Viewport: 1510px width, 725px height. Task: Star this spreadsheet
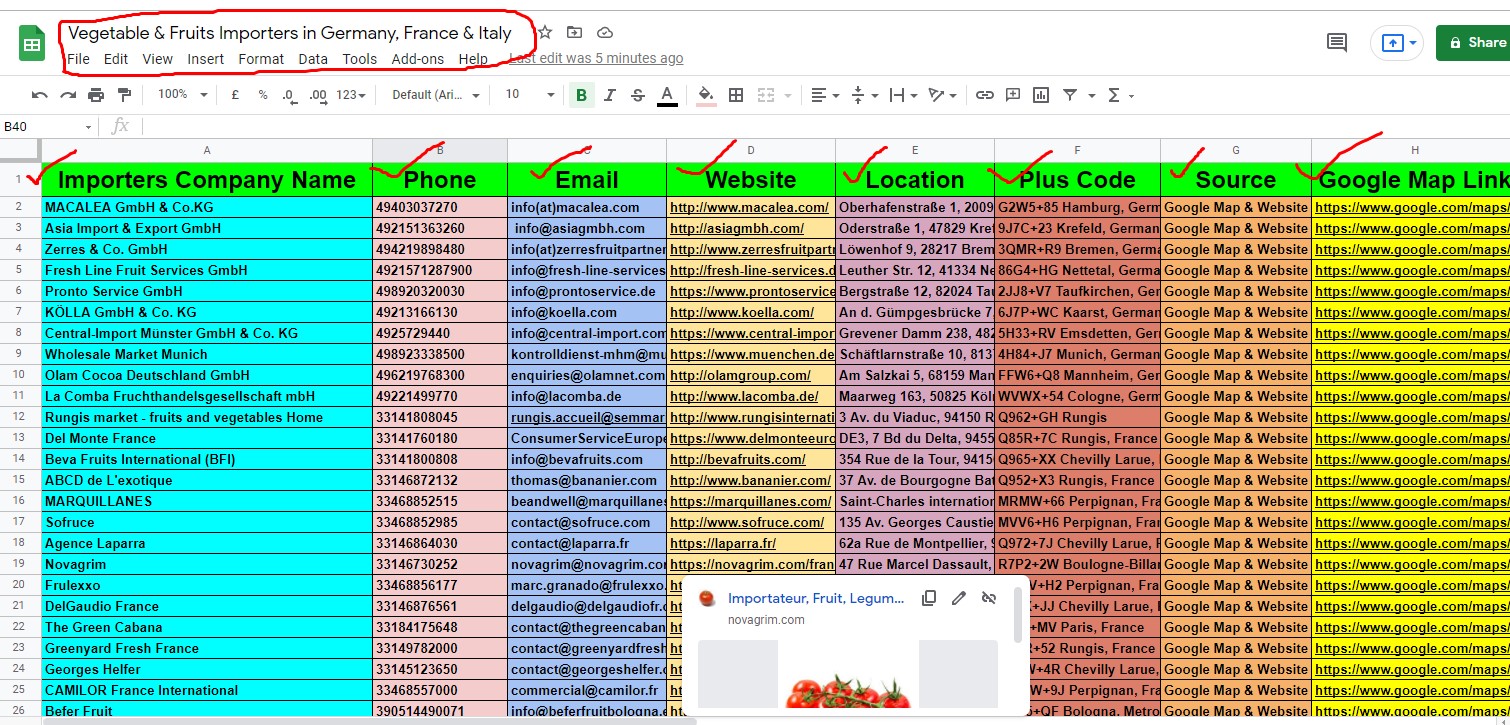tap(545, 33)
